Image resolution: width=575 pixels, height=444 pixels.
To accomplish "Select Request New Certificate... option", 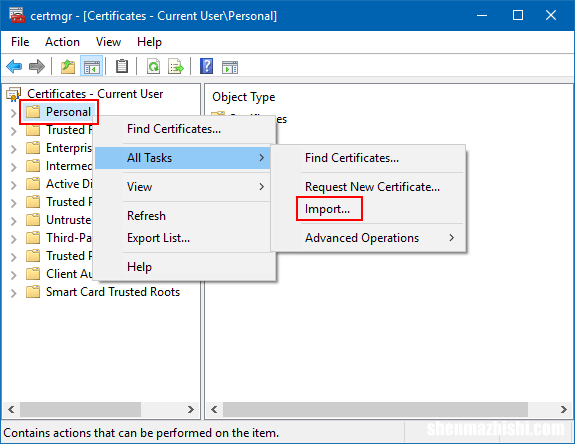I will pos(372,187).
